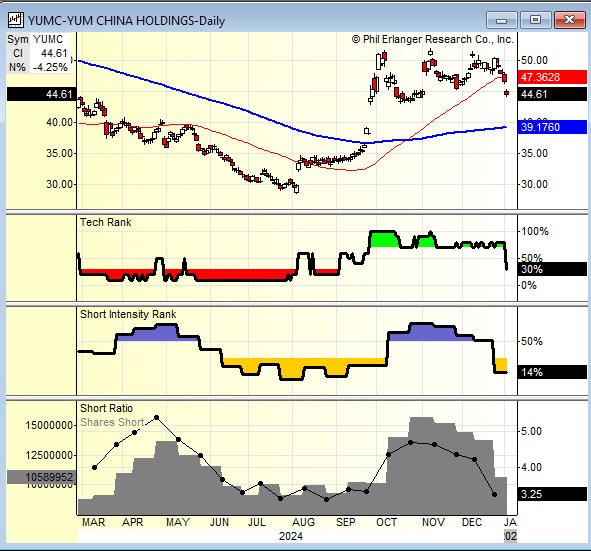Click the blue 39.1760 moving average label
Viewport: 591px width, 551px height.
pos(552,127)
